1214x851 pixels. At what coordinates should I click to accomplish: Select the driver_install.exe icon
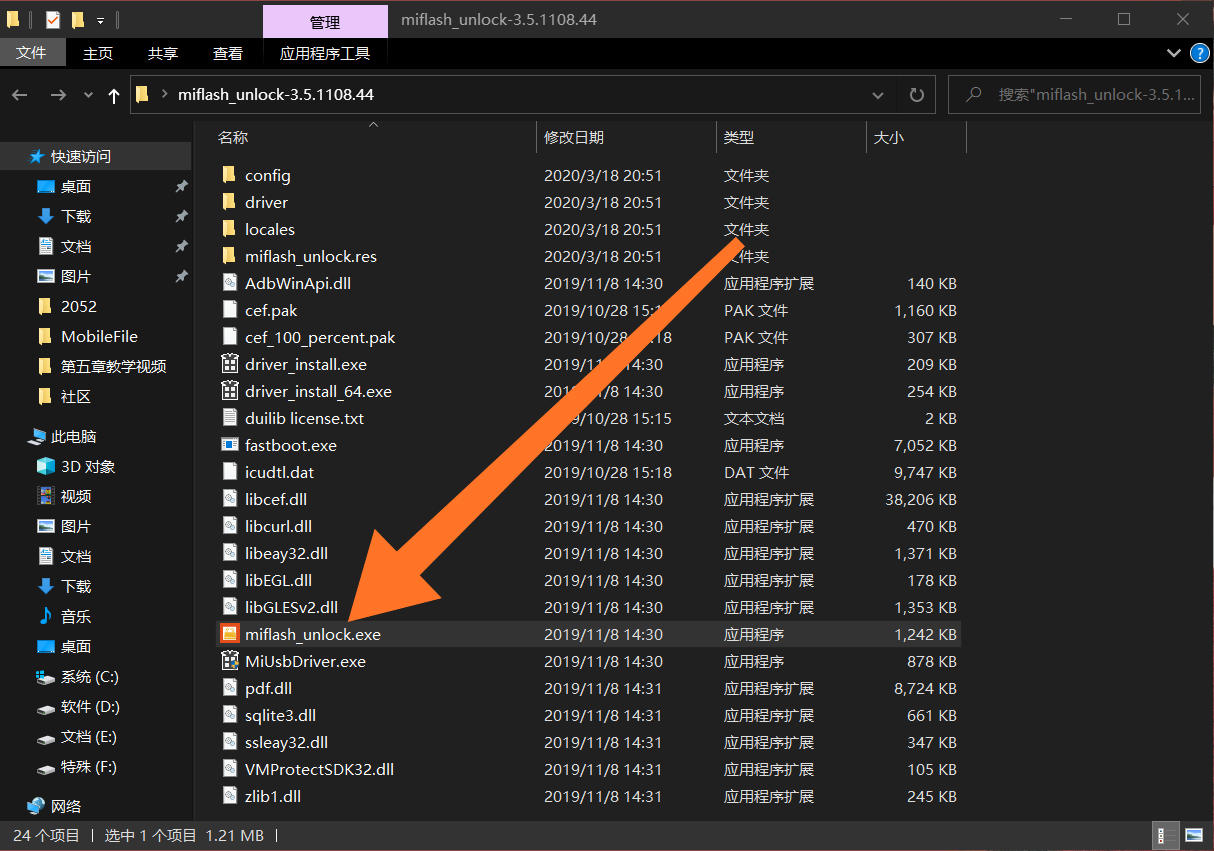[x=229, y=364]
